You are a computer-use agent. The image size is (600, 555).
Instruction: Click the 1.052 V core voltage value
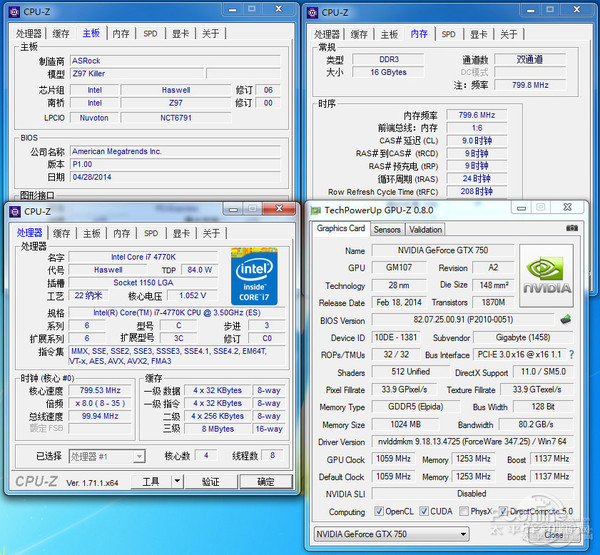[192, 295]
